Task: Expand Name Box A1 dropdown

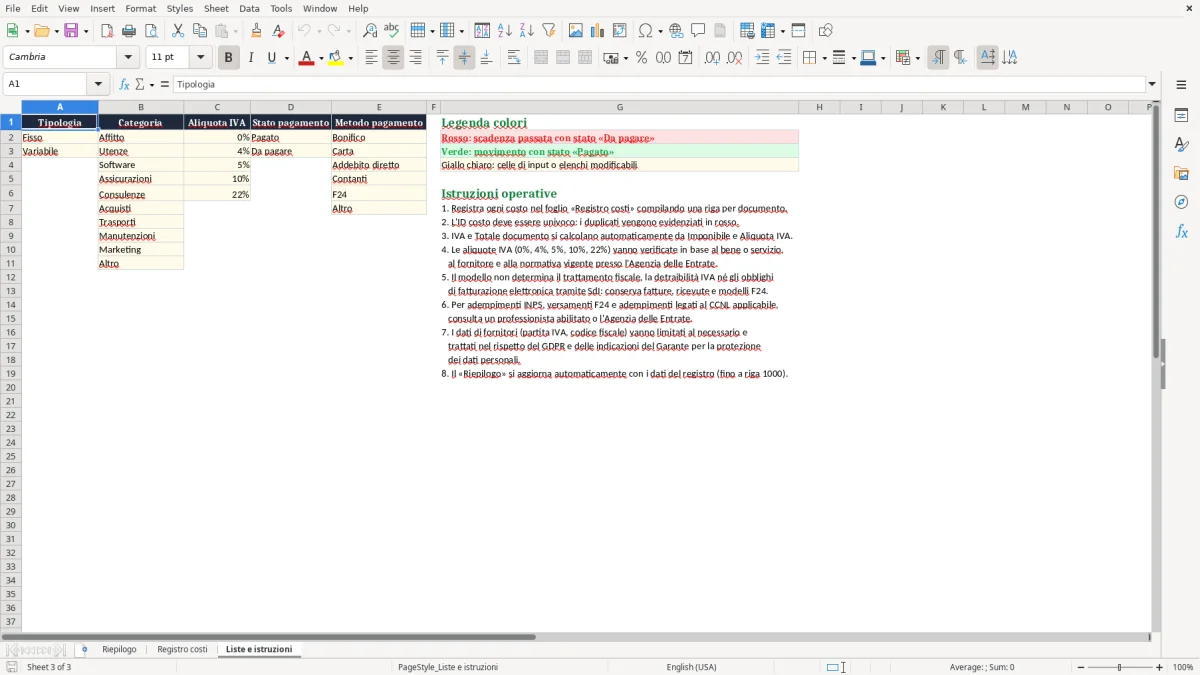Action: [98, 85]
